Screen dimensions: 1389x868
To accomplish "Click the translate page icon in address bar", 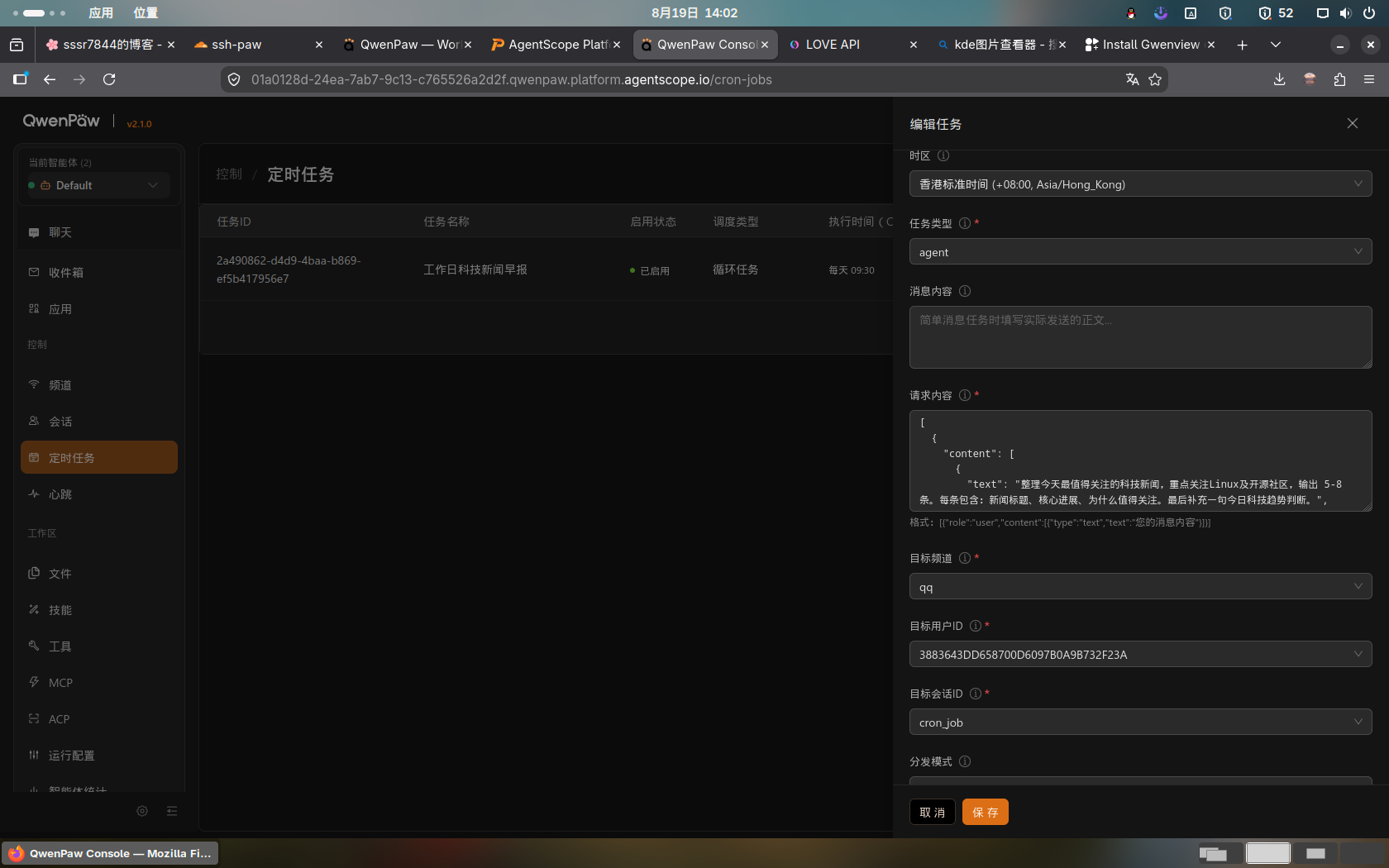I will (x=1132, y=79).
